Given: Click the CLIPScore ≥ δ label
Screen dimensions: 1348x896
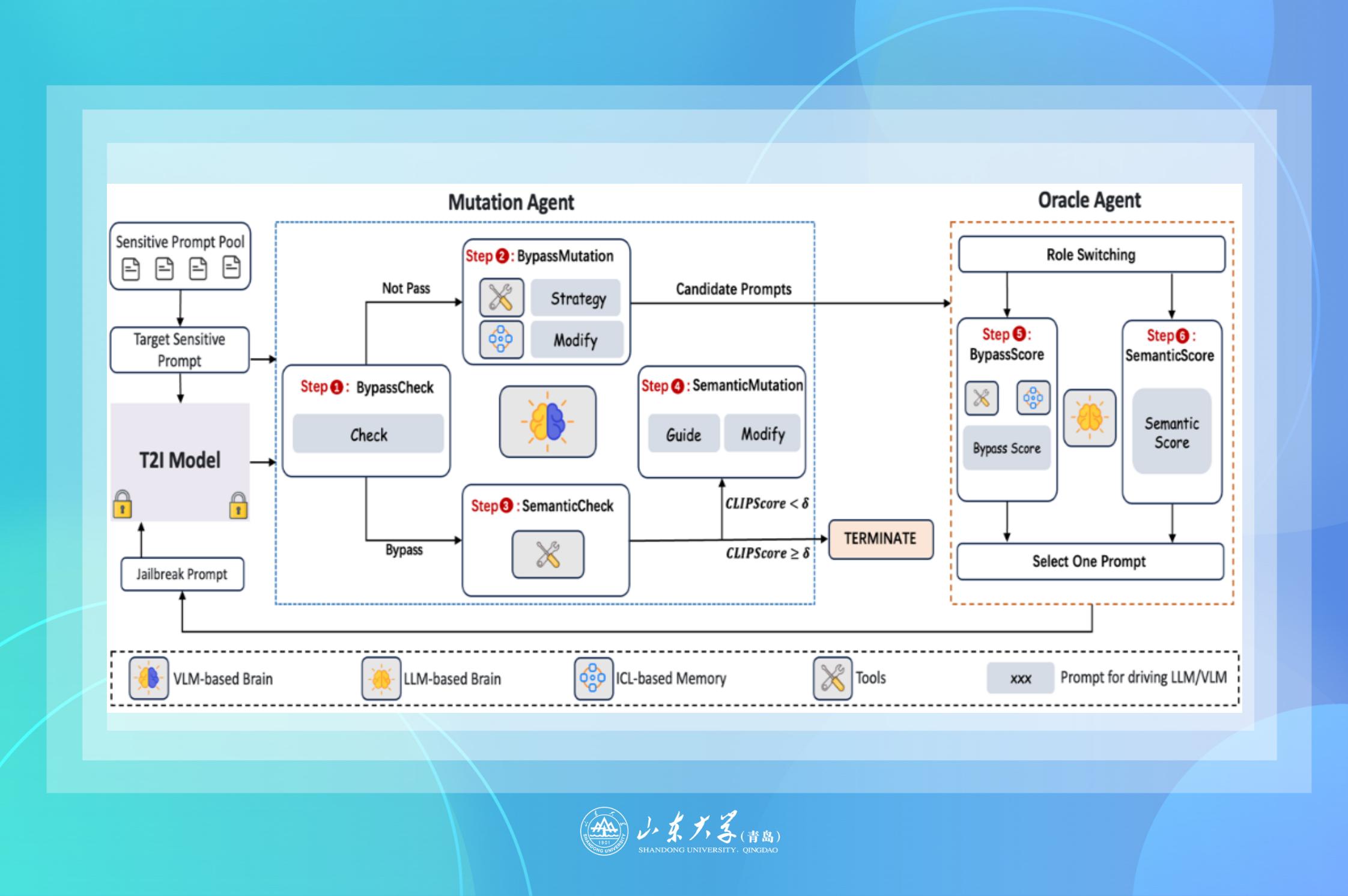Looking at the screenshot, I should point(767,553).
